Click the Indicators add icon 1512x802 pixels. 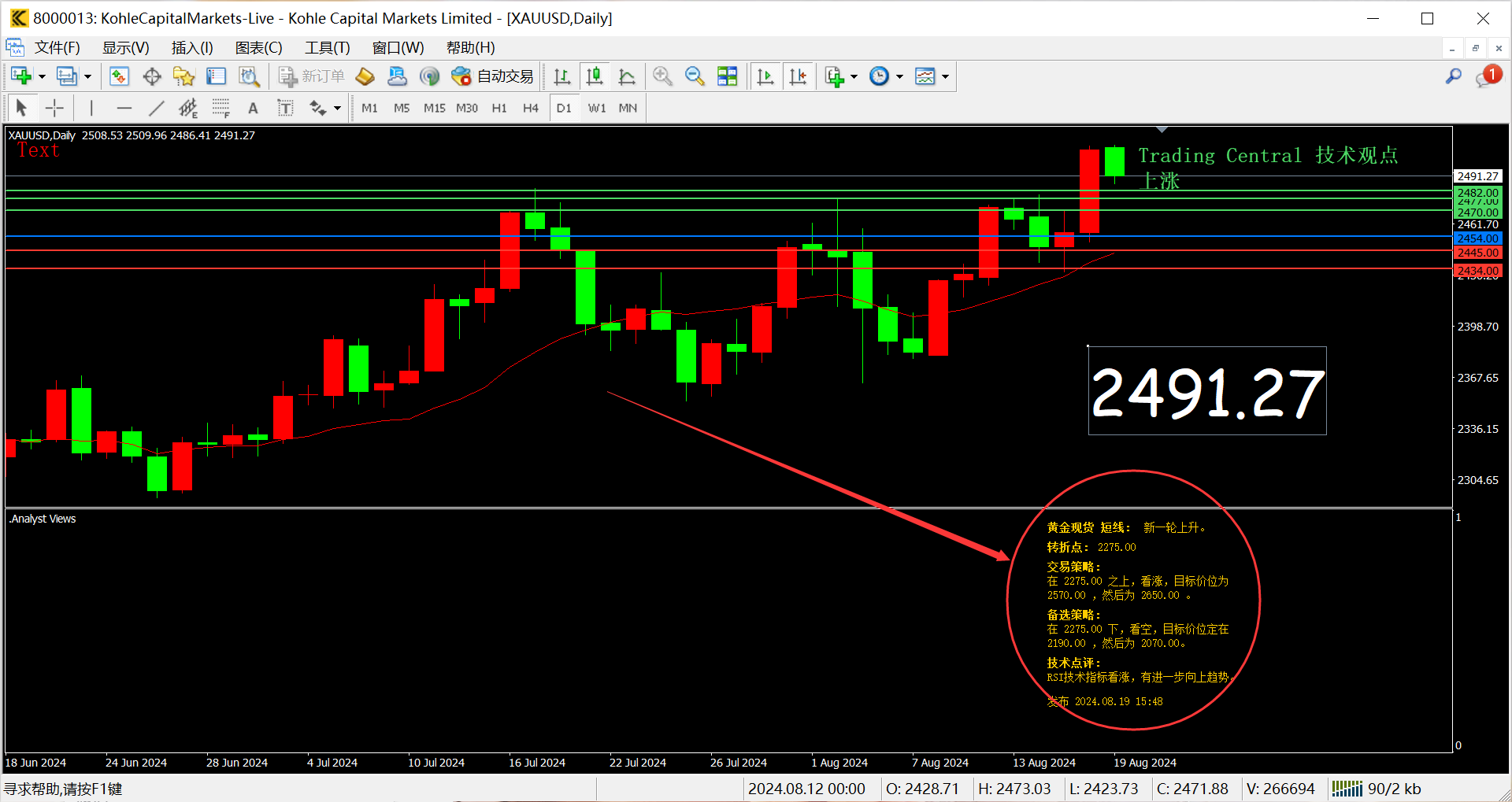click(x=834, y=76)
